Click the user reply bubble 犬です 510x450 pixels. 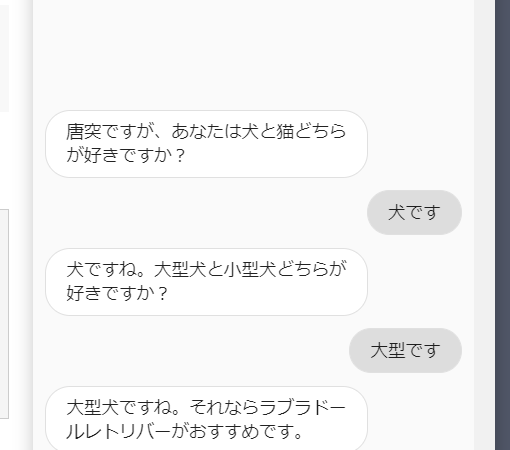(x=414, y=212)
